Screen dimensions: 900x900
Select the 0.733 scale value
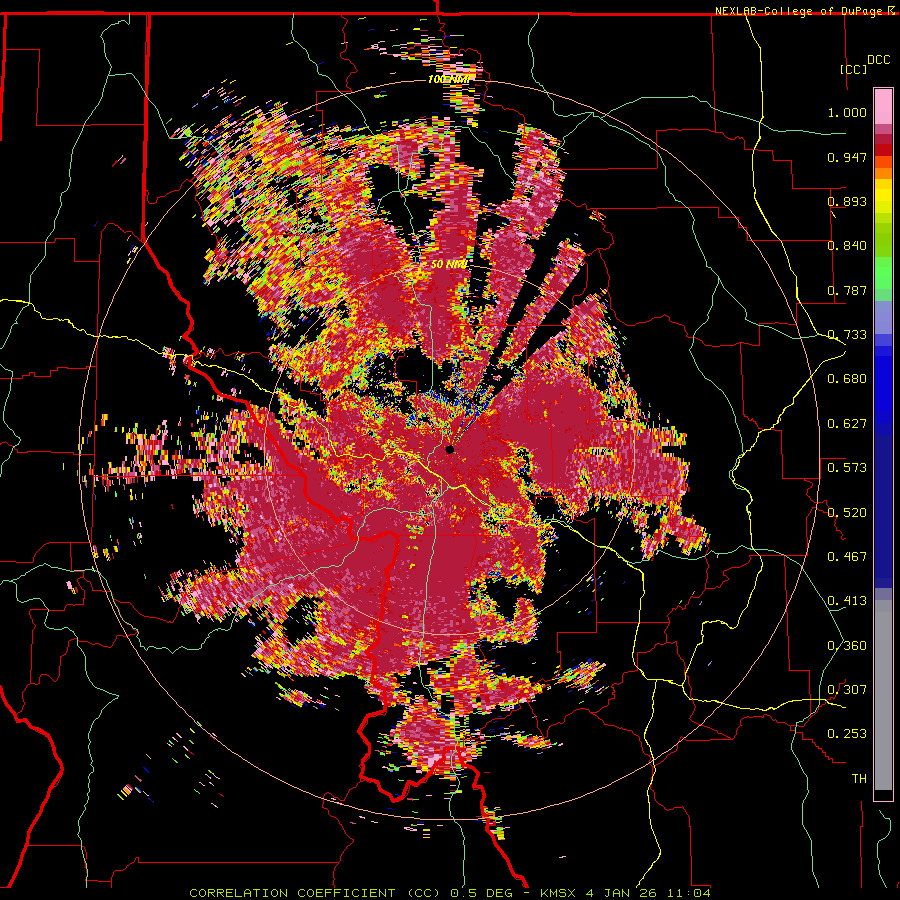847,335
